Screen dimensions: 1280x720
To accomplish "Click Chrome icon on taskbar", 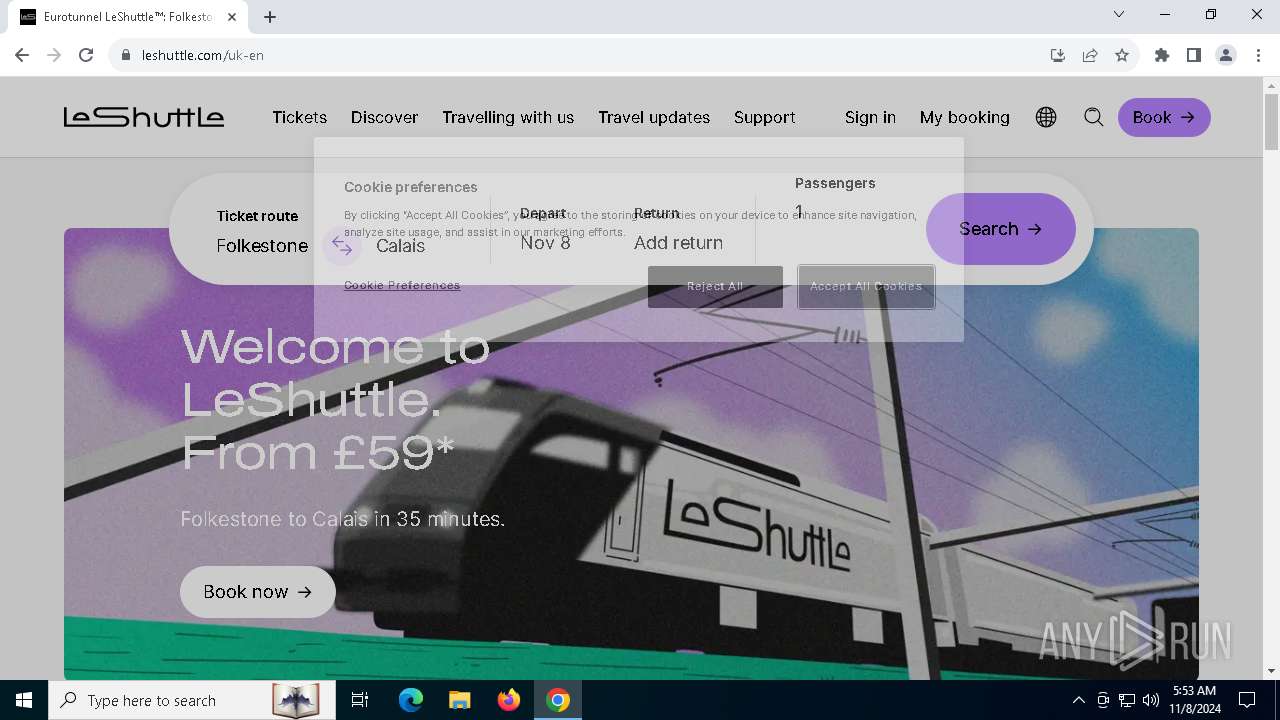I will coord(558,700).
